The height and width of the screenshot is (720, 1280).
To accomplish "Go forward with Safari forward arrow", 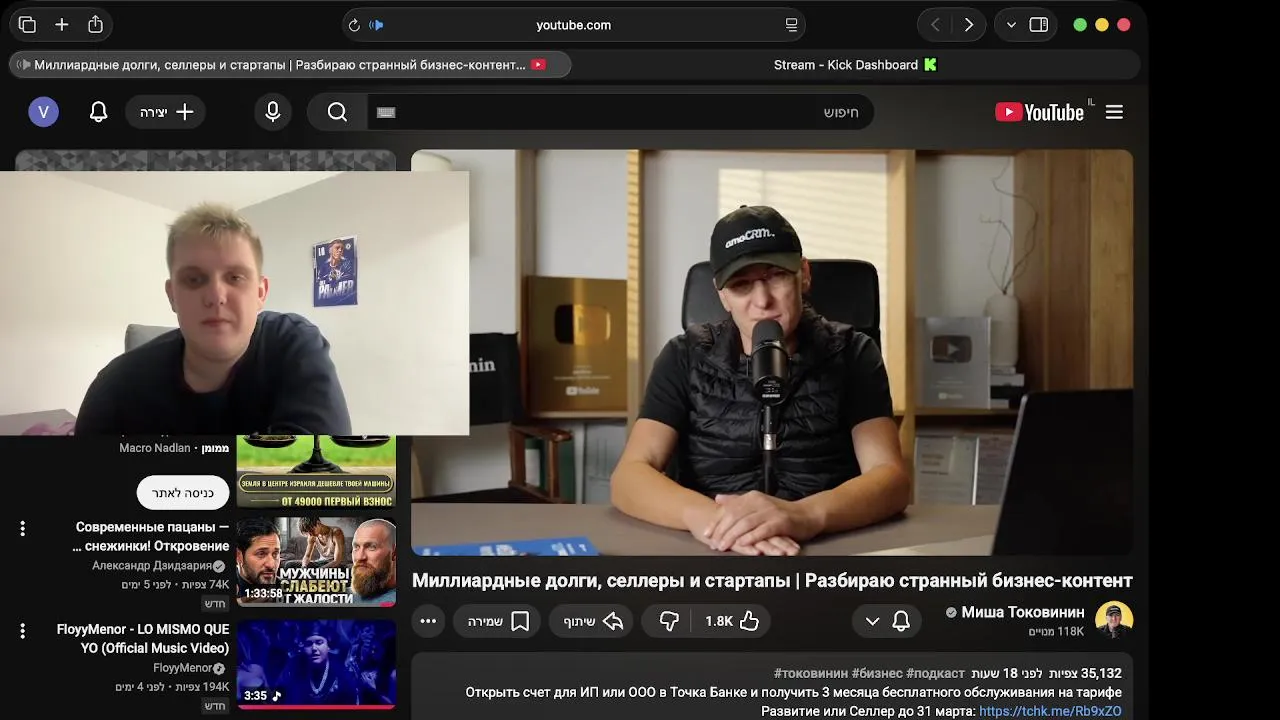I will tap(968, 25).
